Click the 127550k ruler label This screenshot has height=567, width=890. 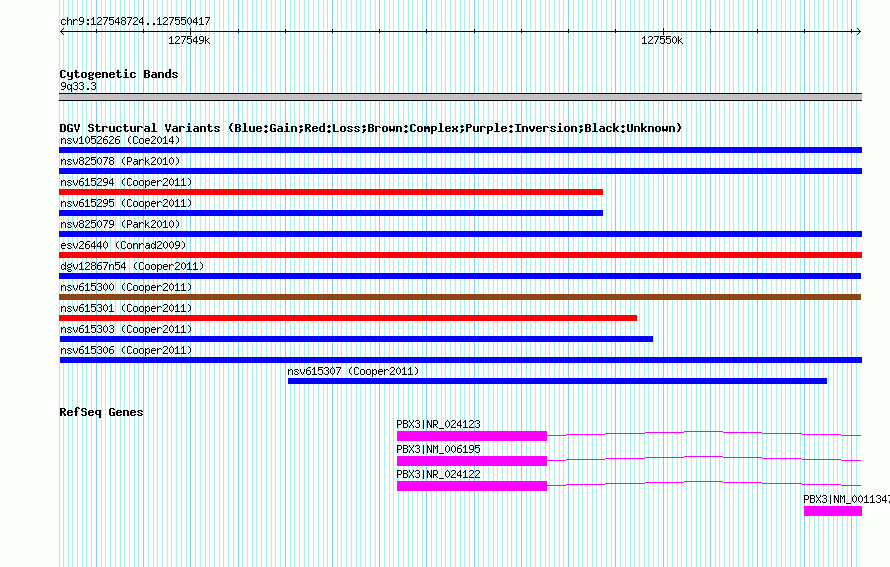coord(662,40)
